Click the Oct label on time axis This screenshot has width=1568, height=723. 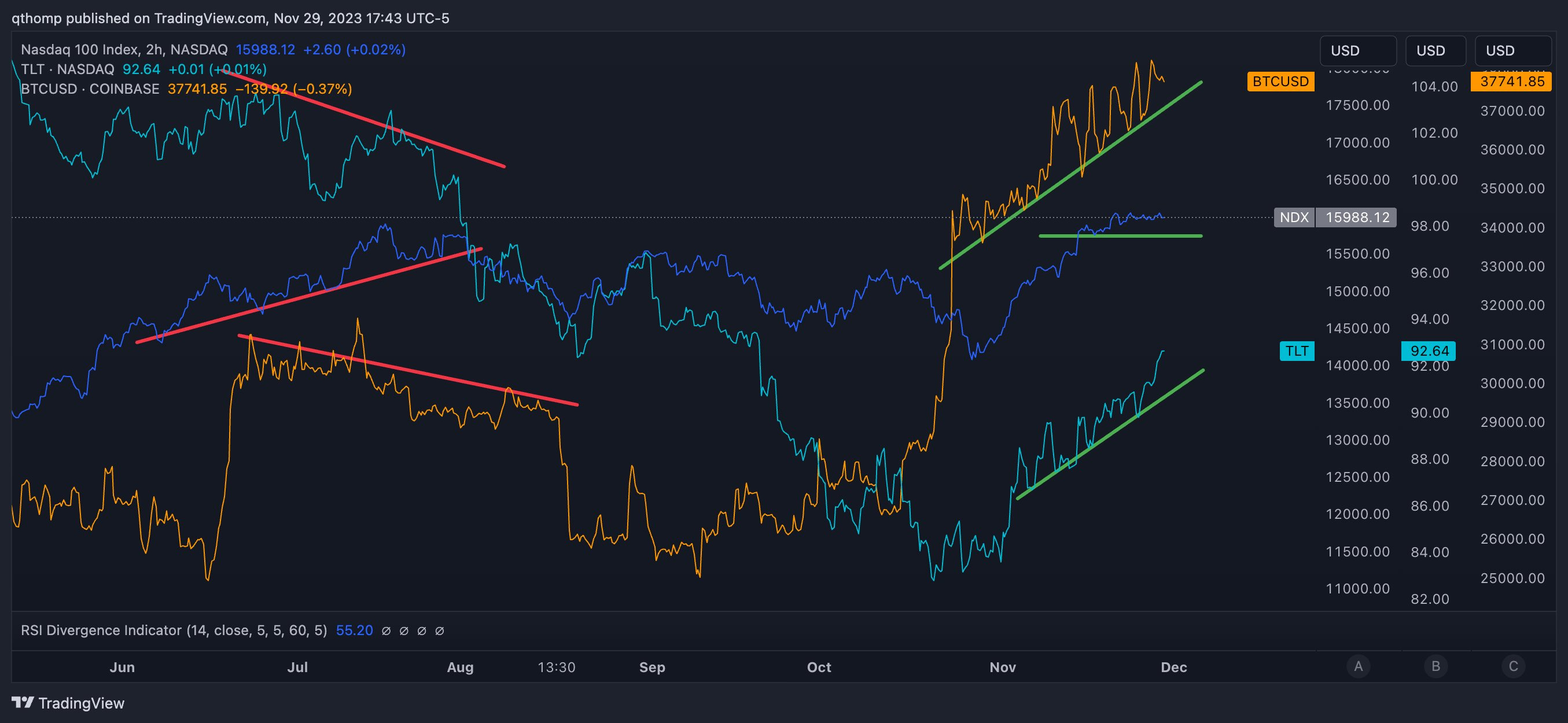tap(819, 667)
